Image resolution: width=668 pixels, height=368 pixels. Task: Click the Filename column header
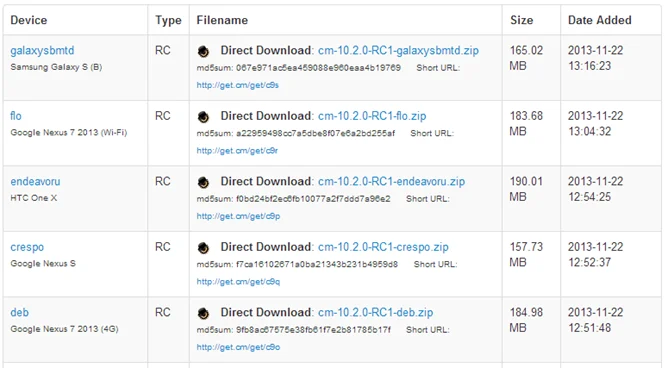[222, 20]
